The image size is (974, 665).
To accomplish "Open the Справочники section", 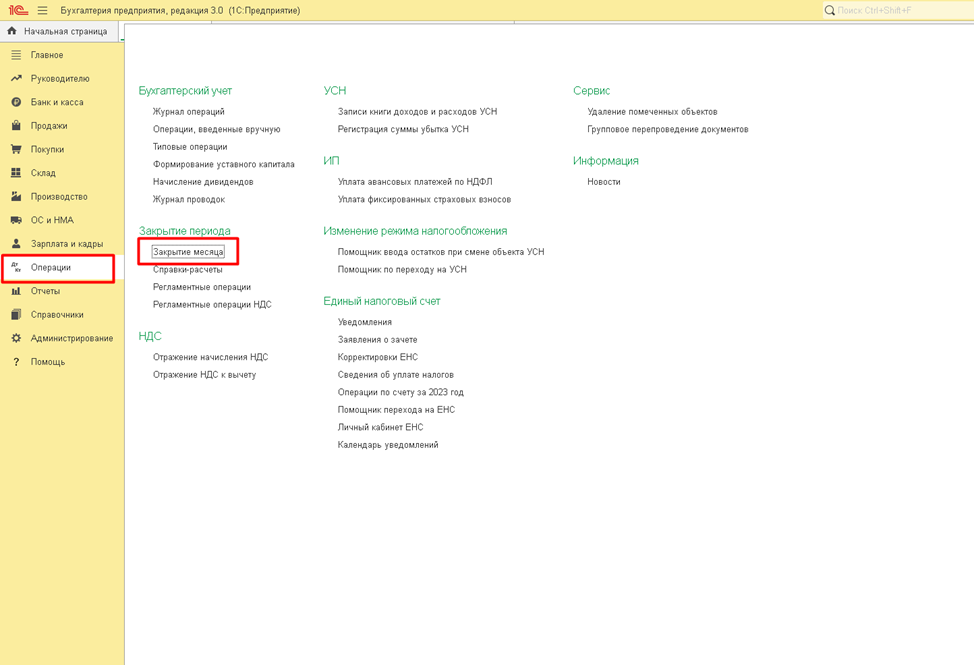I will tap(57, 315).
